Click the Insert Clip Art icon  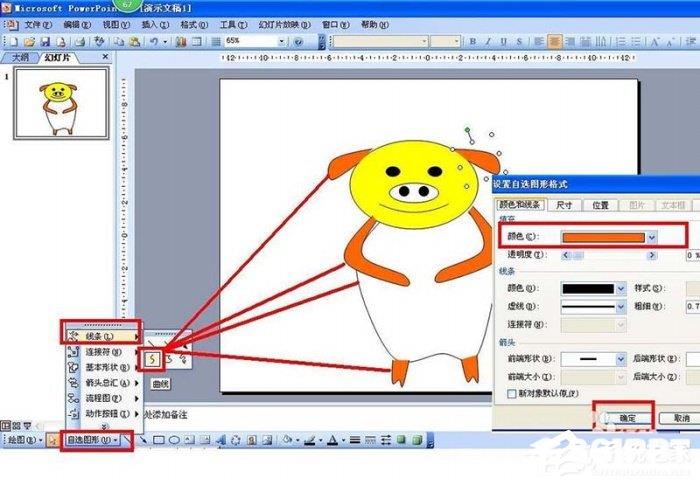pyautogui.click(x=251, y=440)
